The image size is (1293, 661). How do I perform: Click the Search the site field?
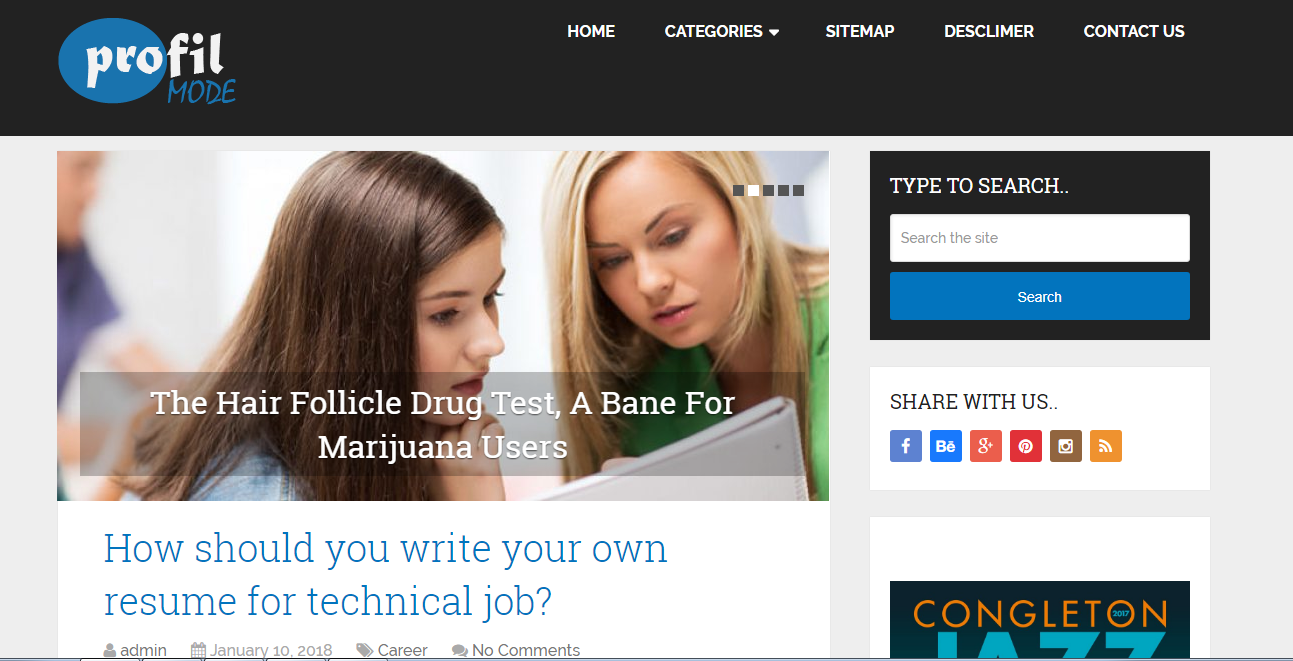[1040, 238]
